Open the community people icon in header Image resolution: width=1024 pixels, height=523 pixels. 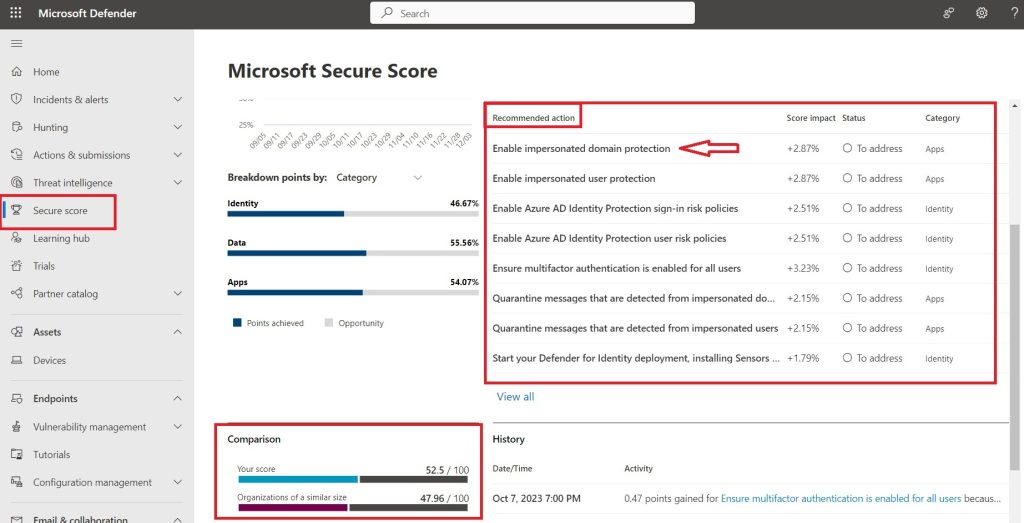[x=949, y=13]
